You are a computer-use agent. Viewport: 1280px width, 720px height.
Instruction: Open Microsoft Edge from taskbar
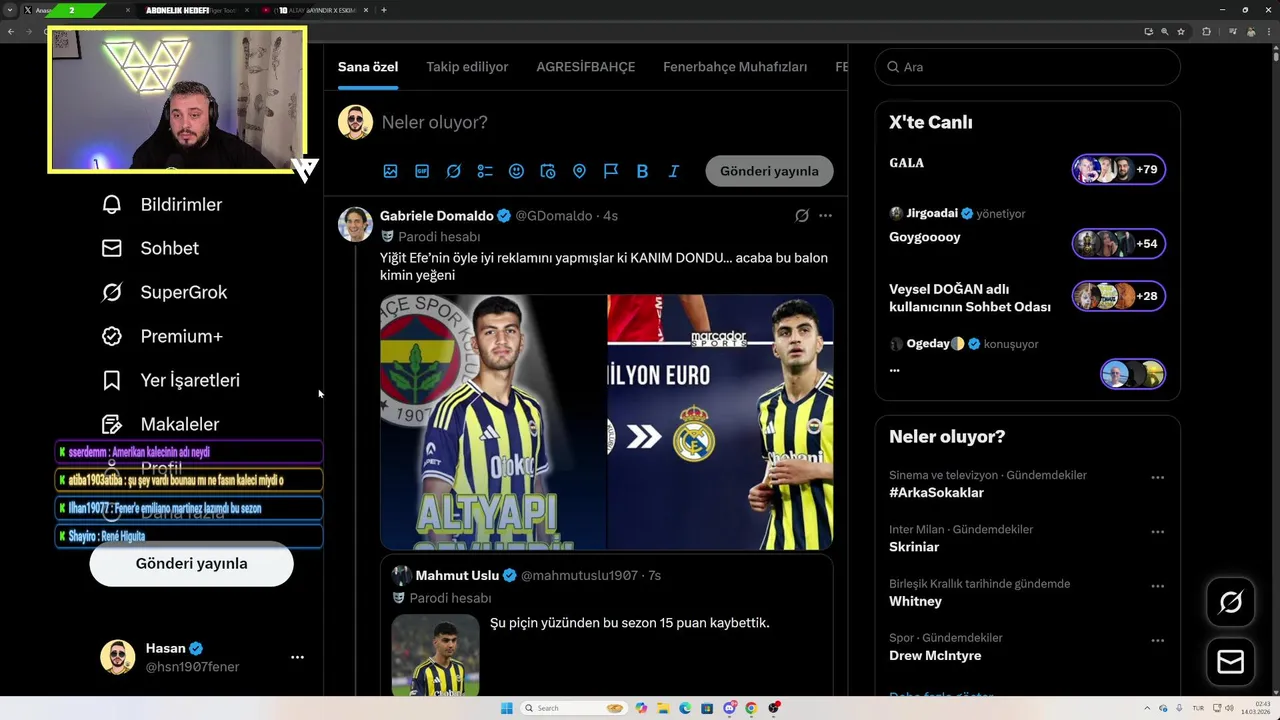(685, 708)
